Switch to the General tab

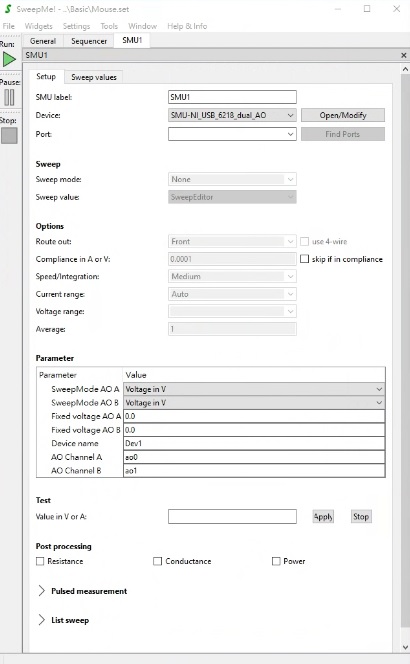tap(43, 41)
